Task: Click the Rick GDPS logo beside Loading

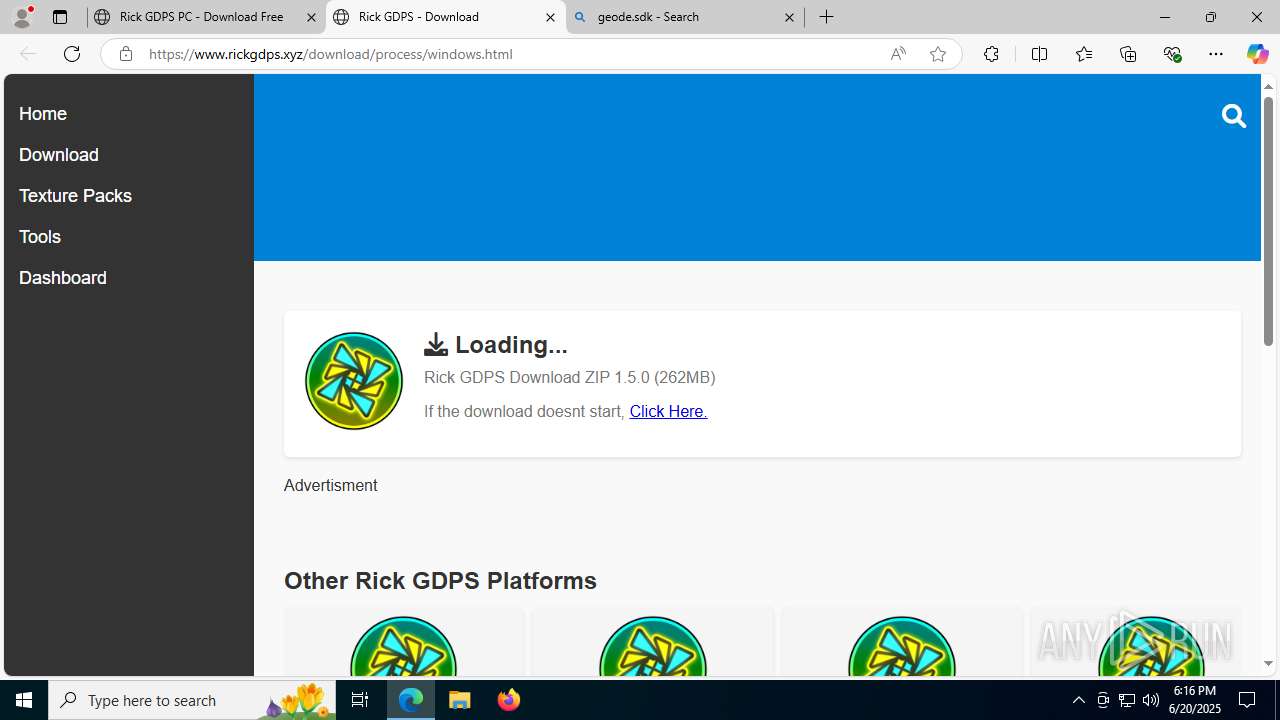Action: [354, 381]
